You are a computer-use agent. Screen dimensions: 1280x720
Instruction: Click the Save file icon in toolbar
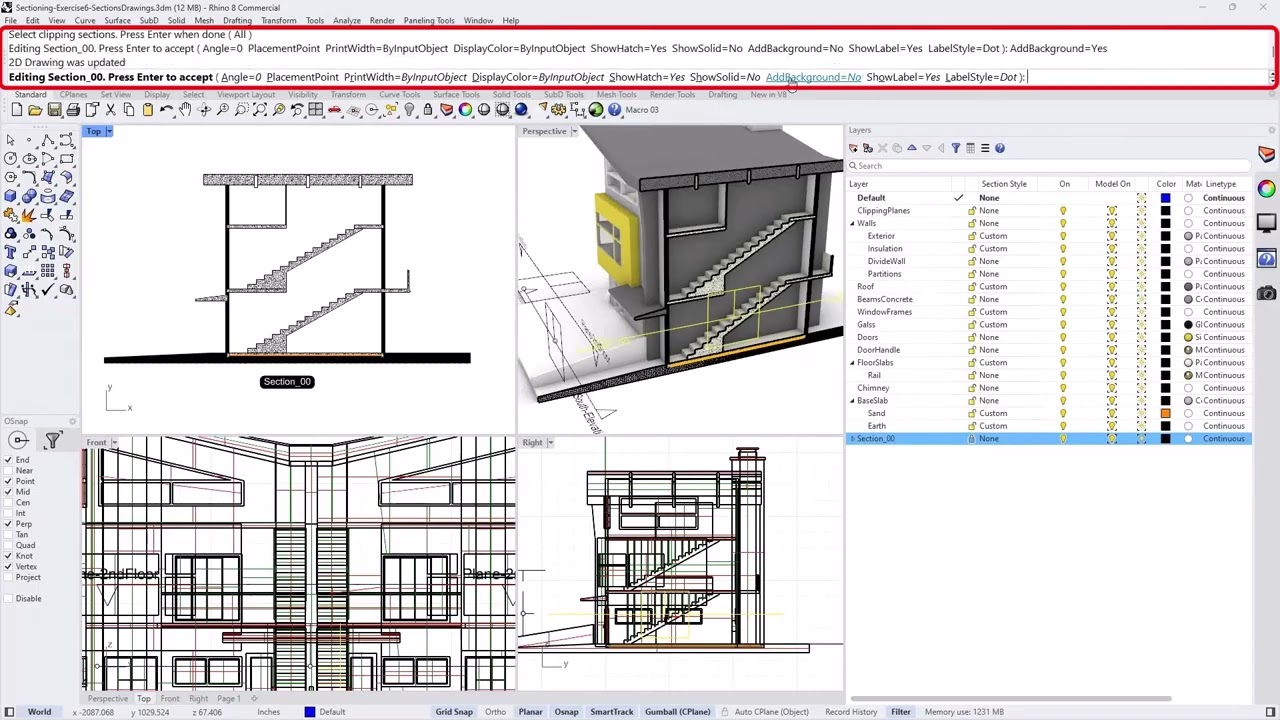(54, 110)
